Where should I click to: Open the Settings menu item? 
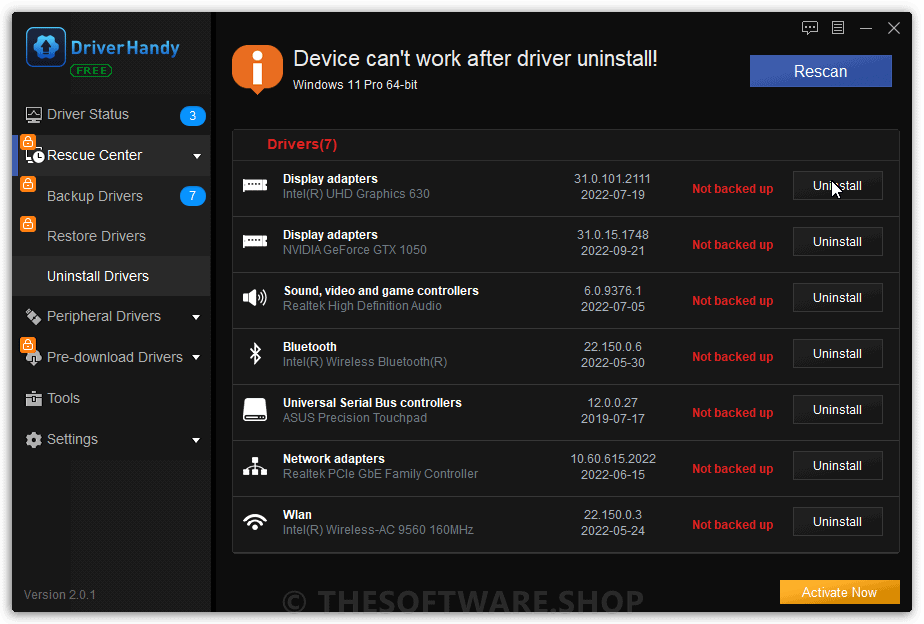click(x=111, y=440)
